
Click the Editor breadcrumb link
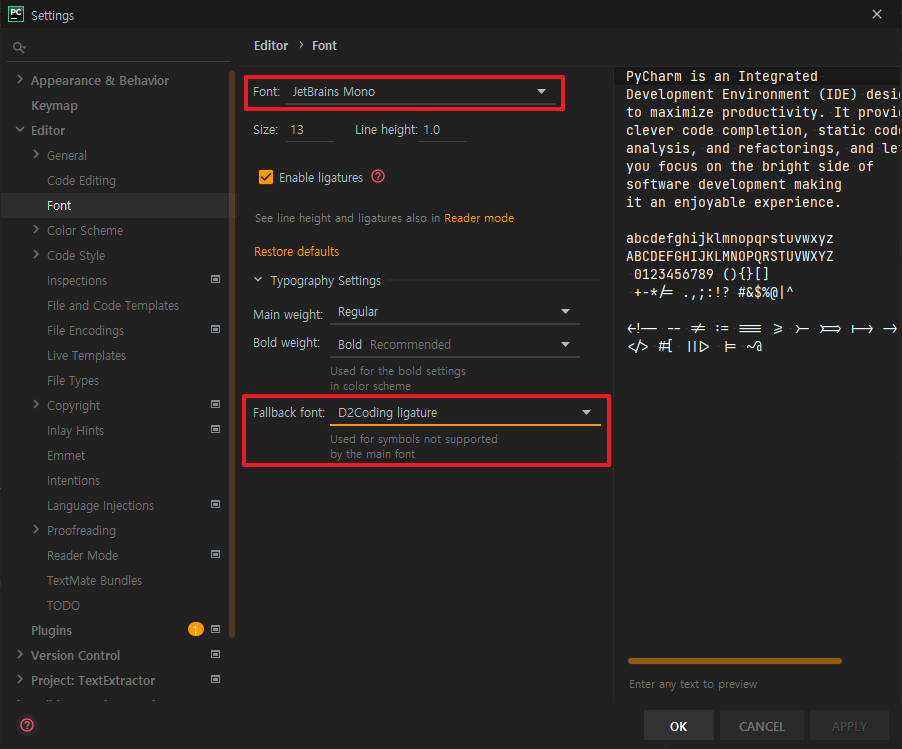[x=271, y=45]
